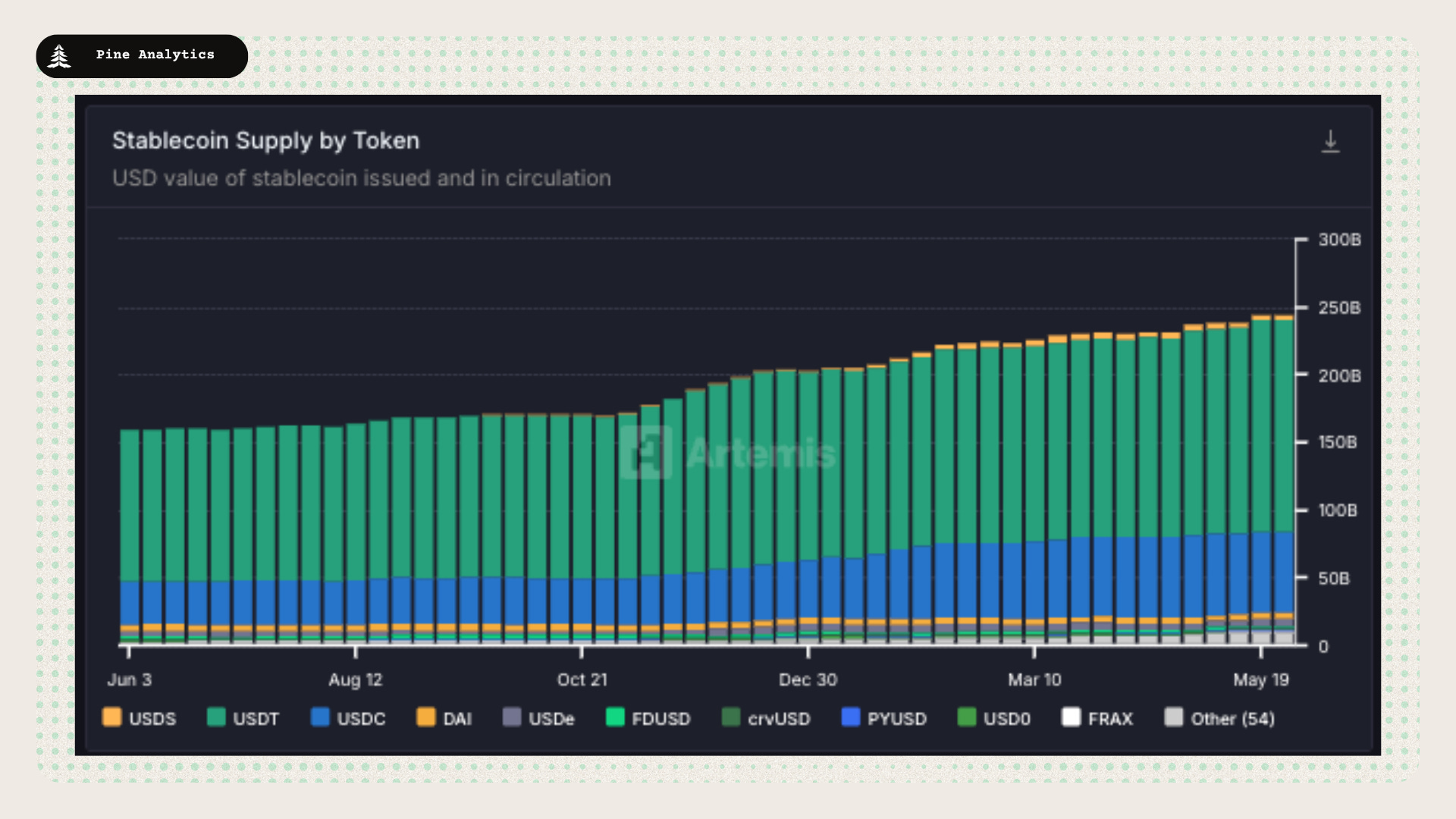Image resolution: width=1456 pixels, height=819 pixels.
Task: Toggle the USDS legend swatch
Action: pyautogui.click(x=111, y=717)
